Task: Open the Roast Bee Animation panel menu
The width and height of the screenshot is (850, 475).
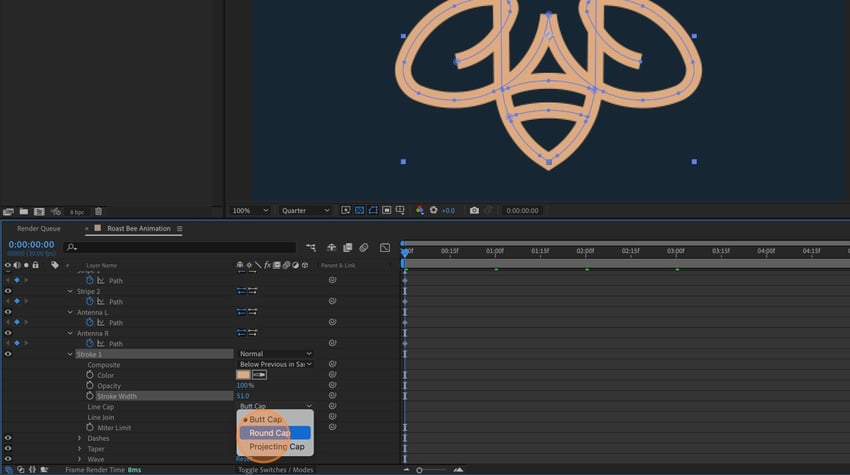Action: pos(179,229)
